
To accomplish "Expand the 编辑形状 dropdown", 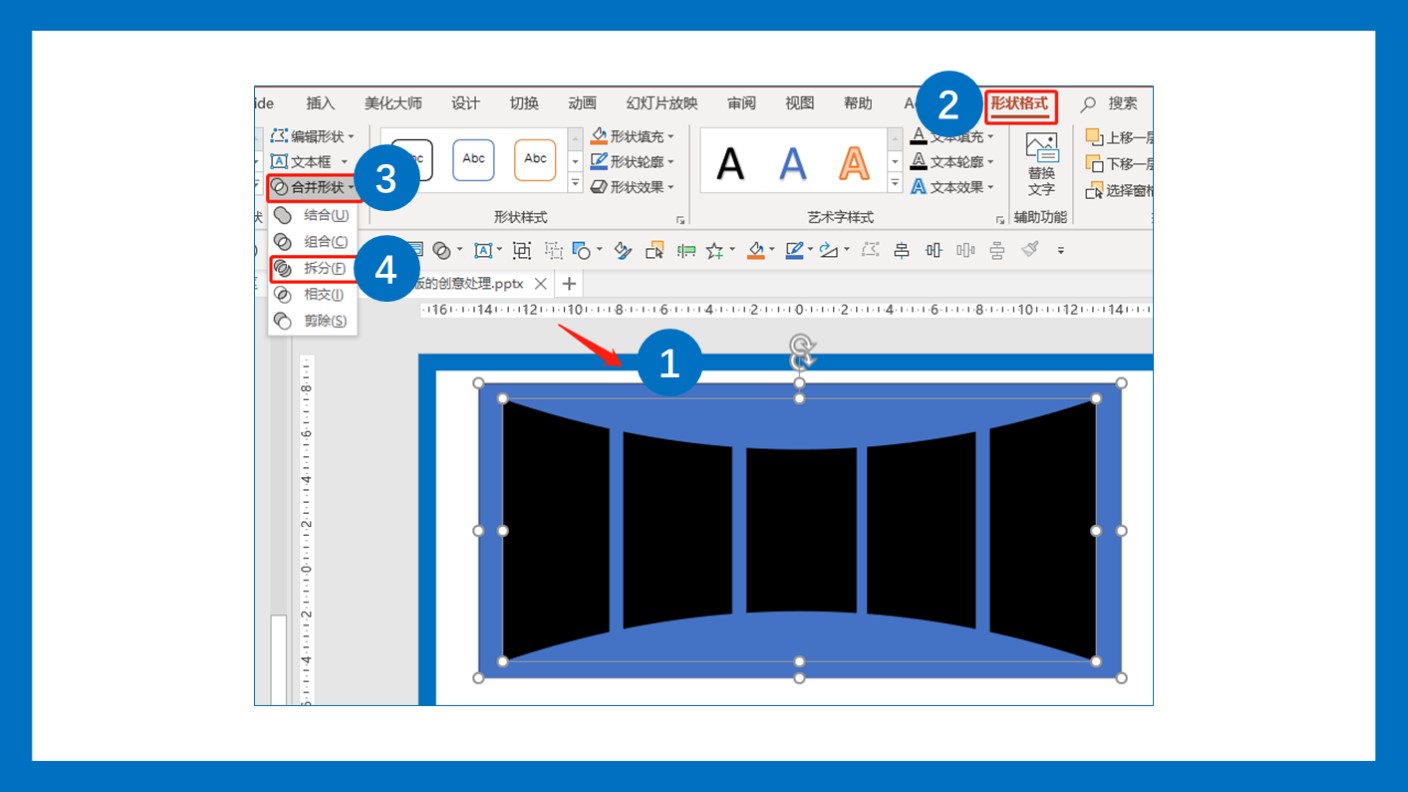I will pyautogui.click(x=313, y=136).
